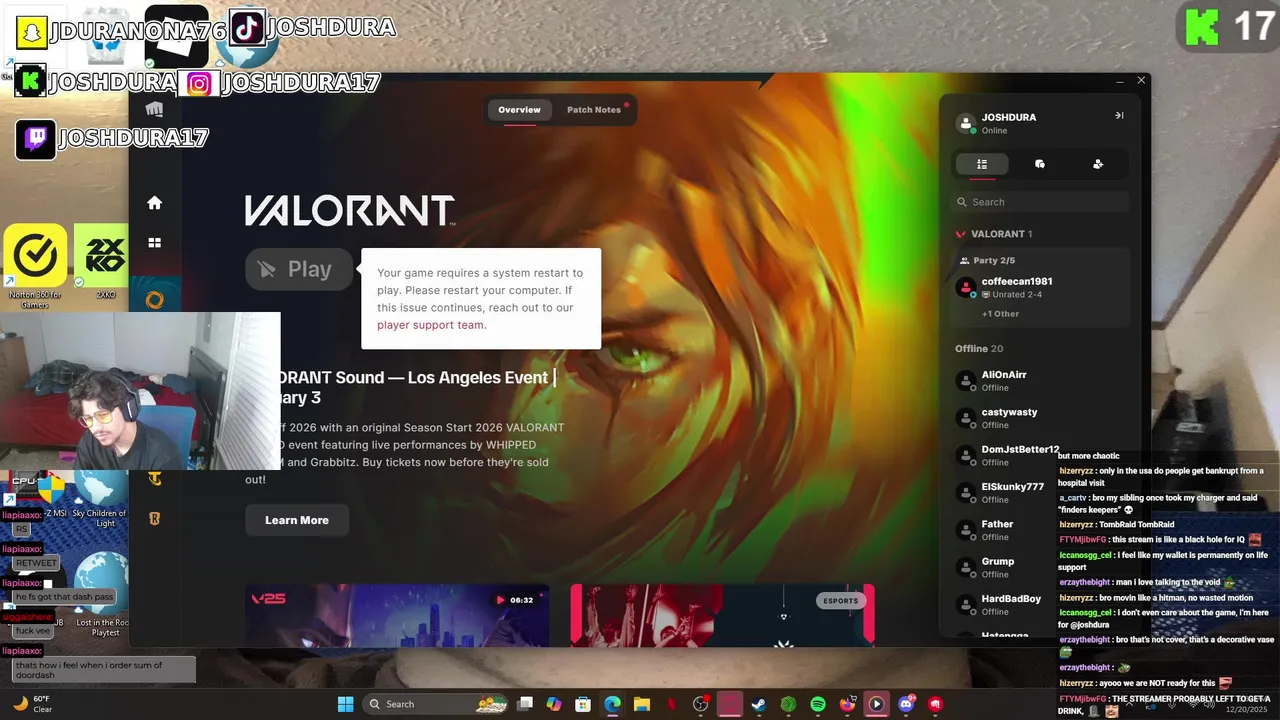Launch Copilot from the taskbar
The height and width of the screenshot is (720, 1280).
[554, 704]
